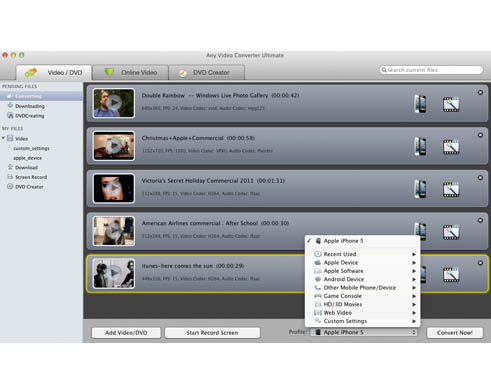This screenshot has height=371, width=491.
Task: Click iPhone profile icon for Victoria's Secret video
Action: tap(420, 189)
